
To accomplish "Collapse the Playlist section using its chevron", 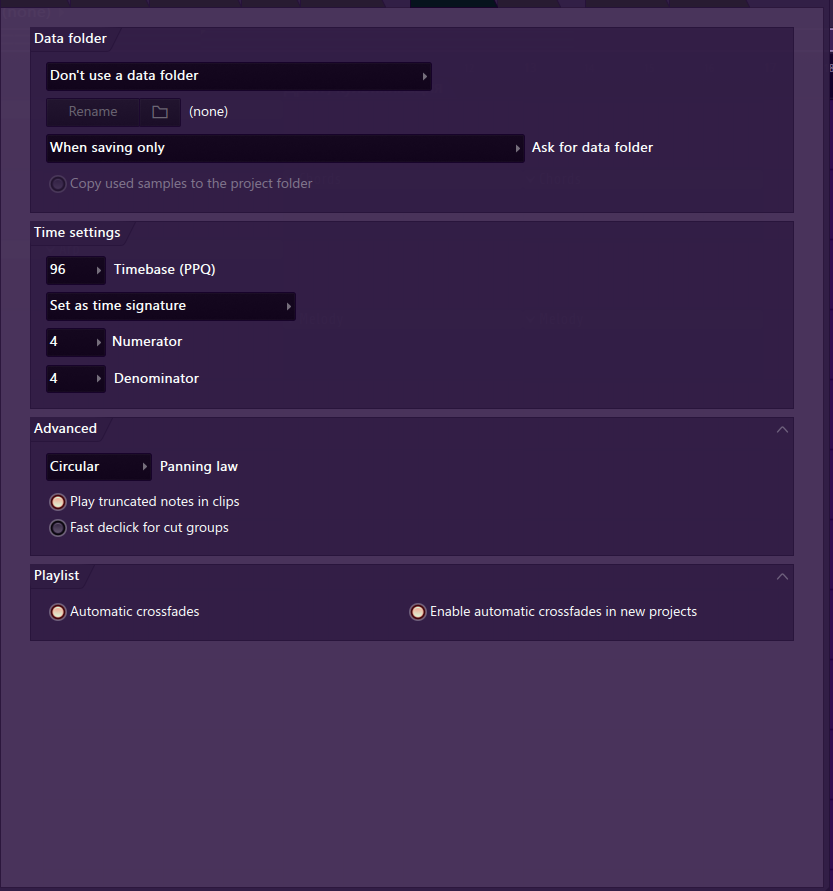I will pyautogui.click(x=782, y=576).
